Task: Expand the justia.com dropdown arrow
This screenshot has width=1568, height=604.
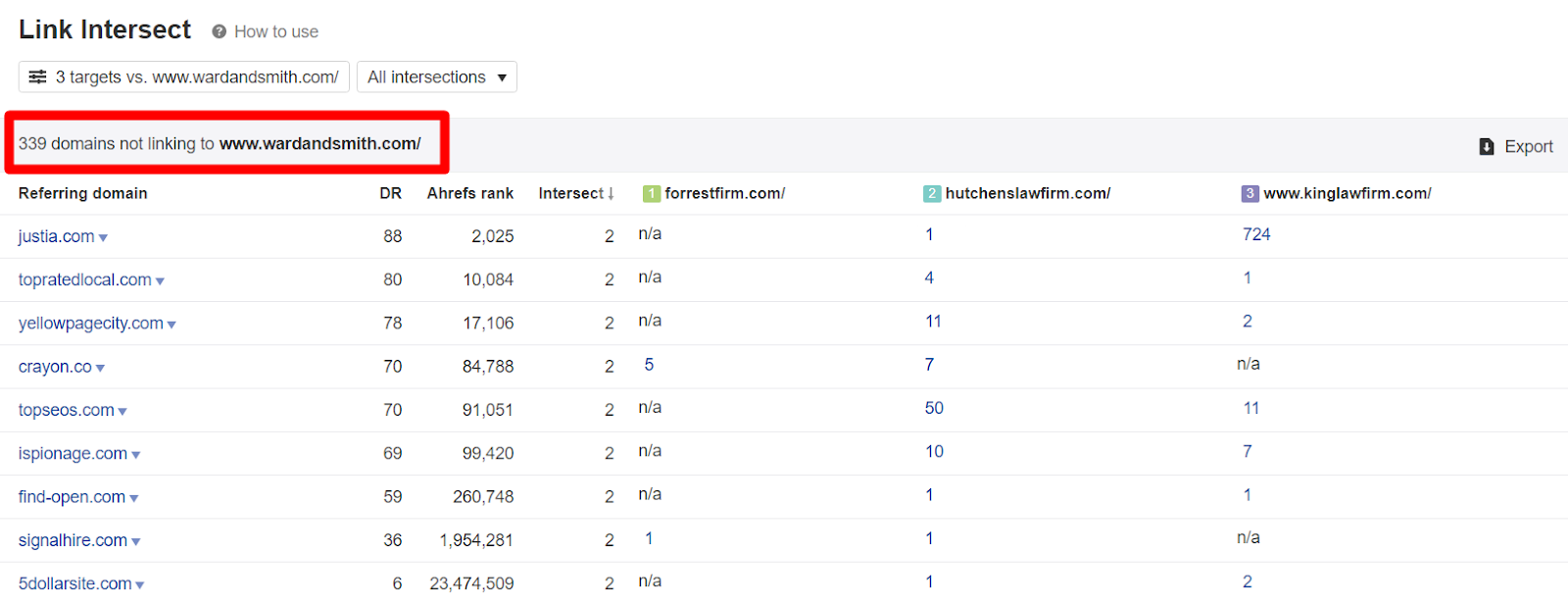Action: click(103, 238)
